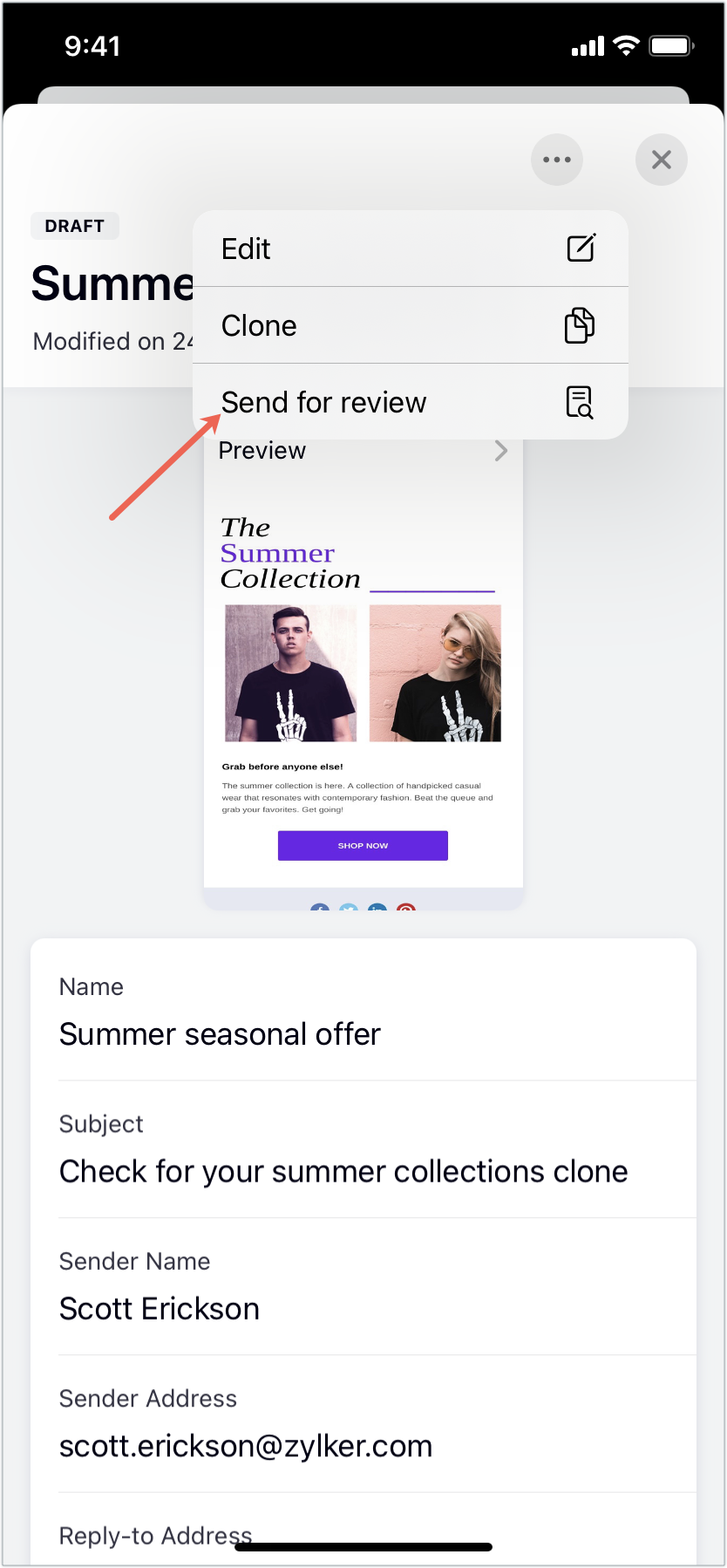This screenshot has width=727, height=1568.
Task: Open the female model sunglasses photo
Action: click(x=435, y=673)
